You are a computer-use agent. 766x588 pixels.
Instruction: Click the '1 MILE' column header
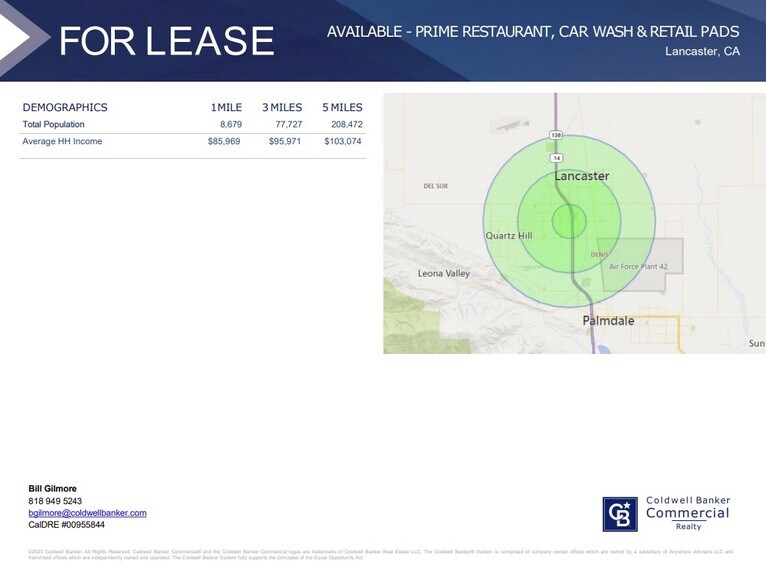tap(226, 107)
